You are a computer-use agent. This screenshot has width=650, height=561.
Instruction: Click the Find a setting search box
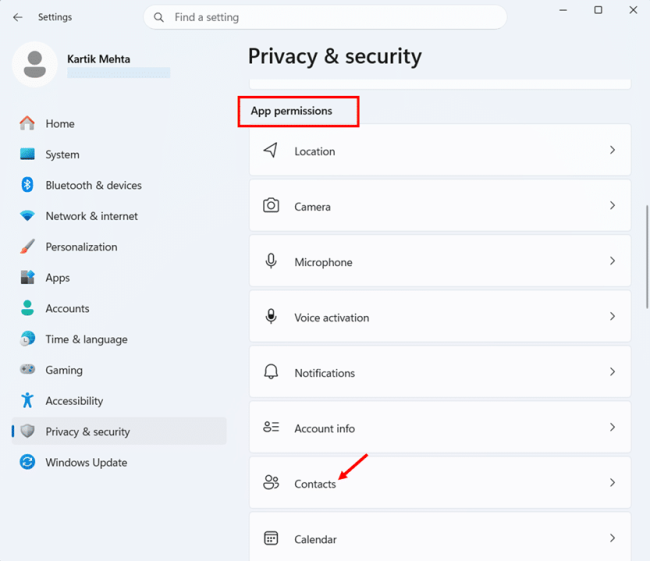tap(325, 17)
